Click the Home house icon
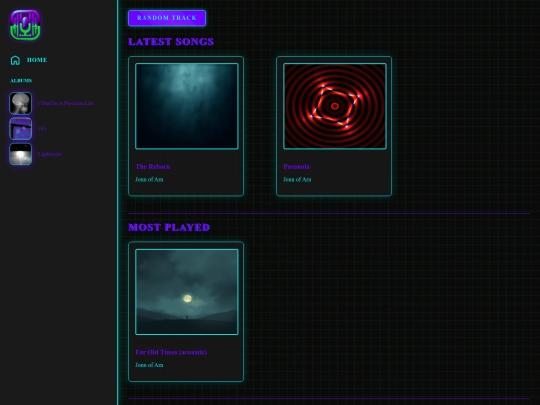 click(15, 60)
